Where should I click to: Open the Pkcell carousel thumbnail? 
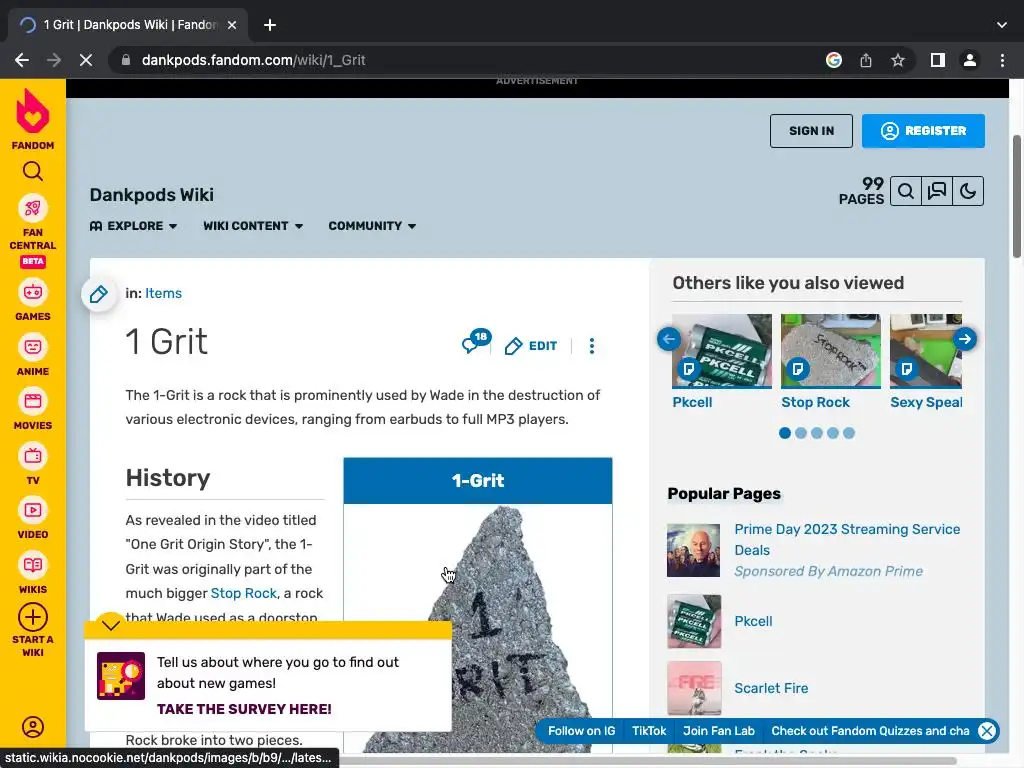click(x=722, y=351)
